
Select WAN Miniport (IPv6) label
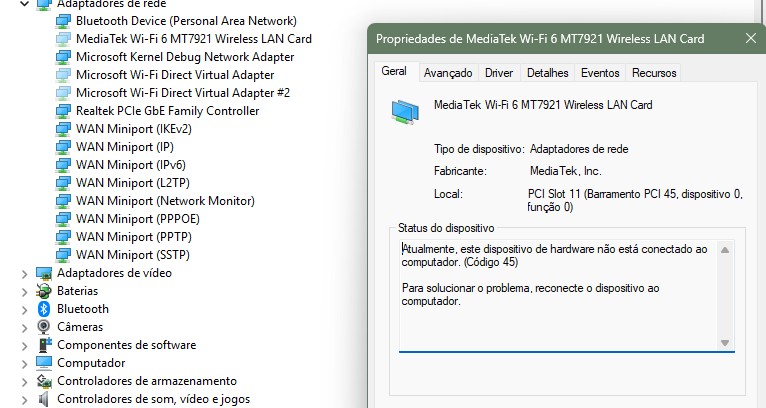click(x=131, y=165)
